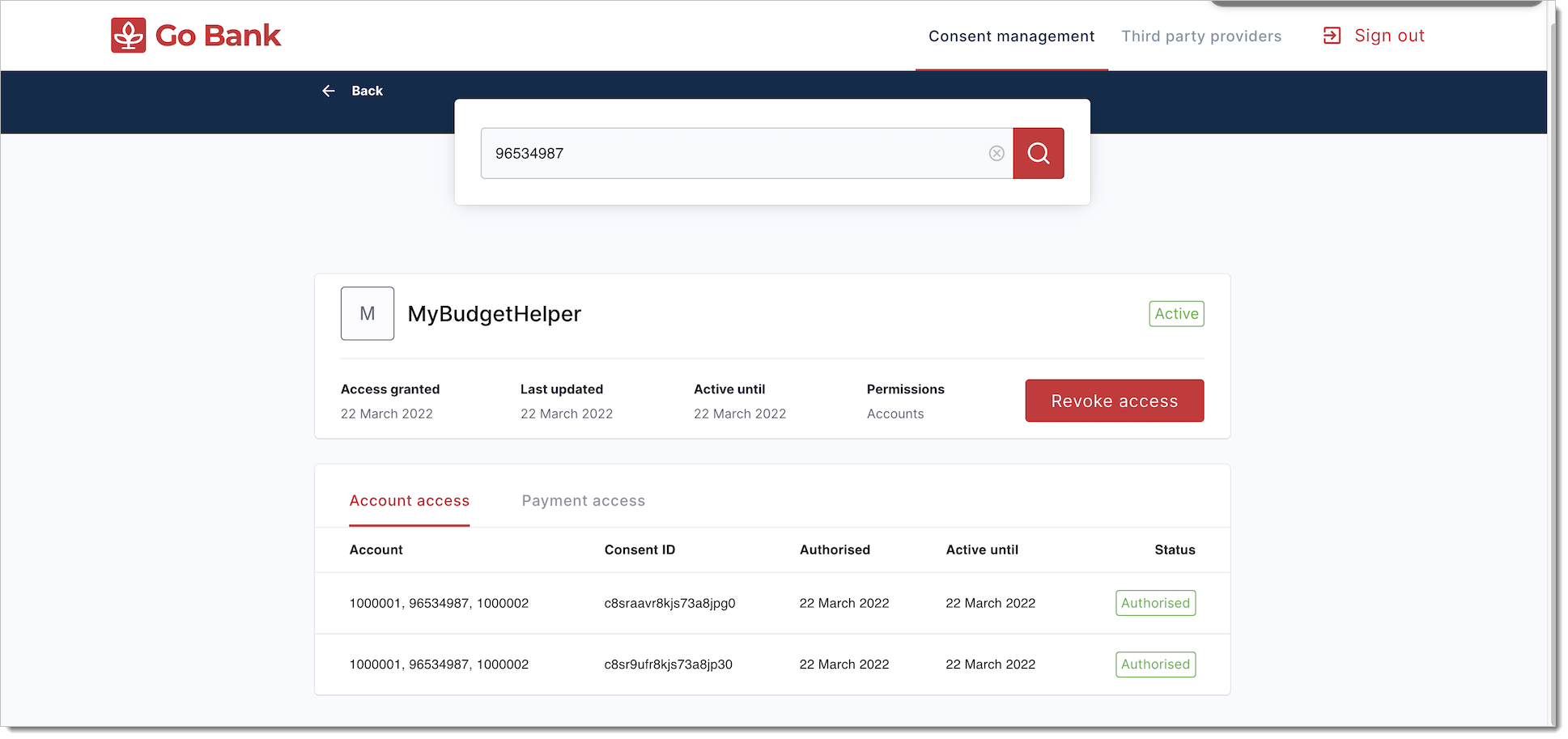The image size is (1568, 739).
Task: Clear the search field with the X icon
Action: [996, 153]
